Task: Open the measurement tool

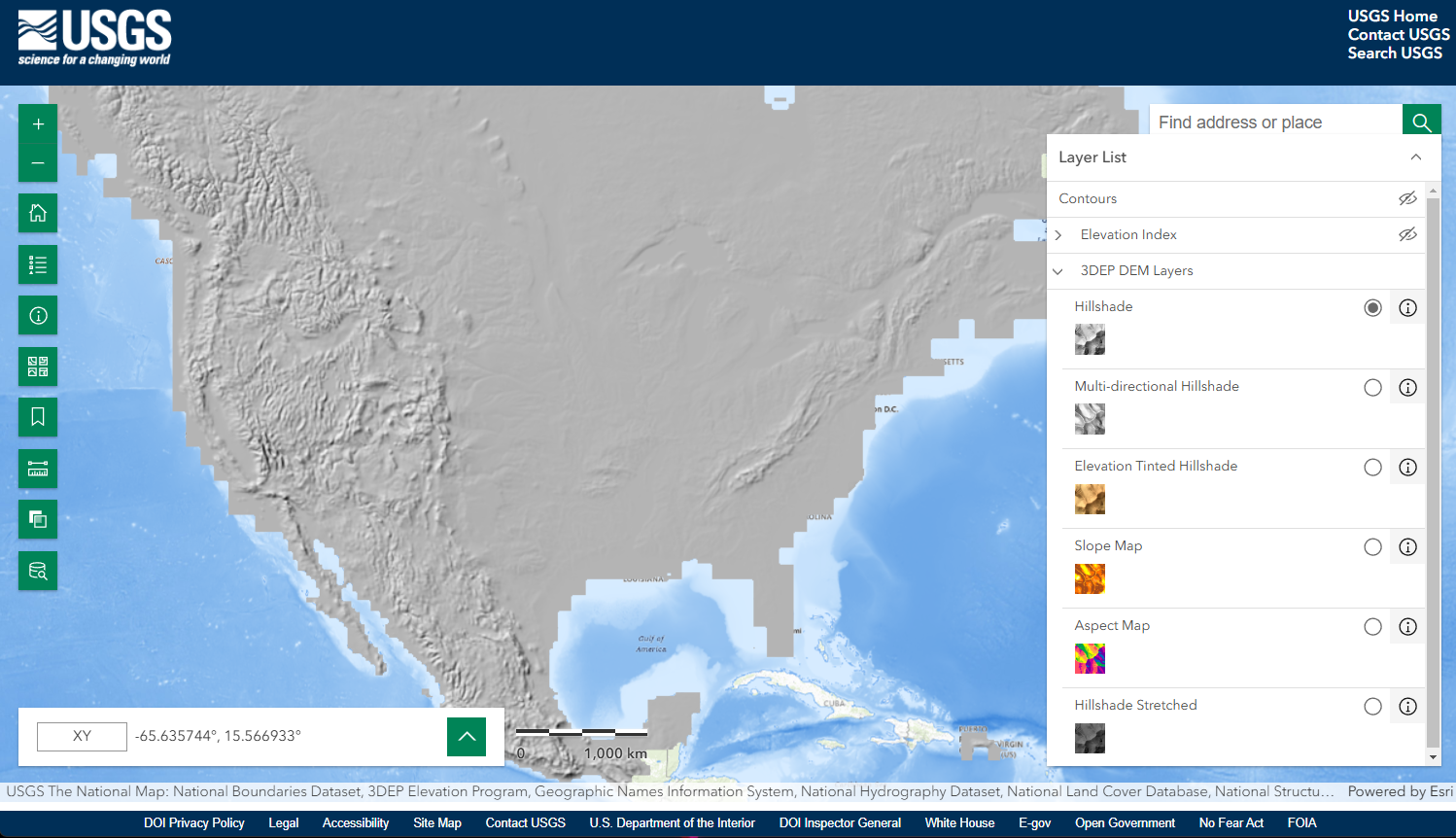Action: 38,469
